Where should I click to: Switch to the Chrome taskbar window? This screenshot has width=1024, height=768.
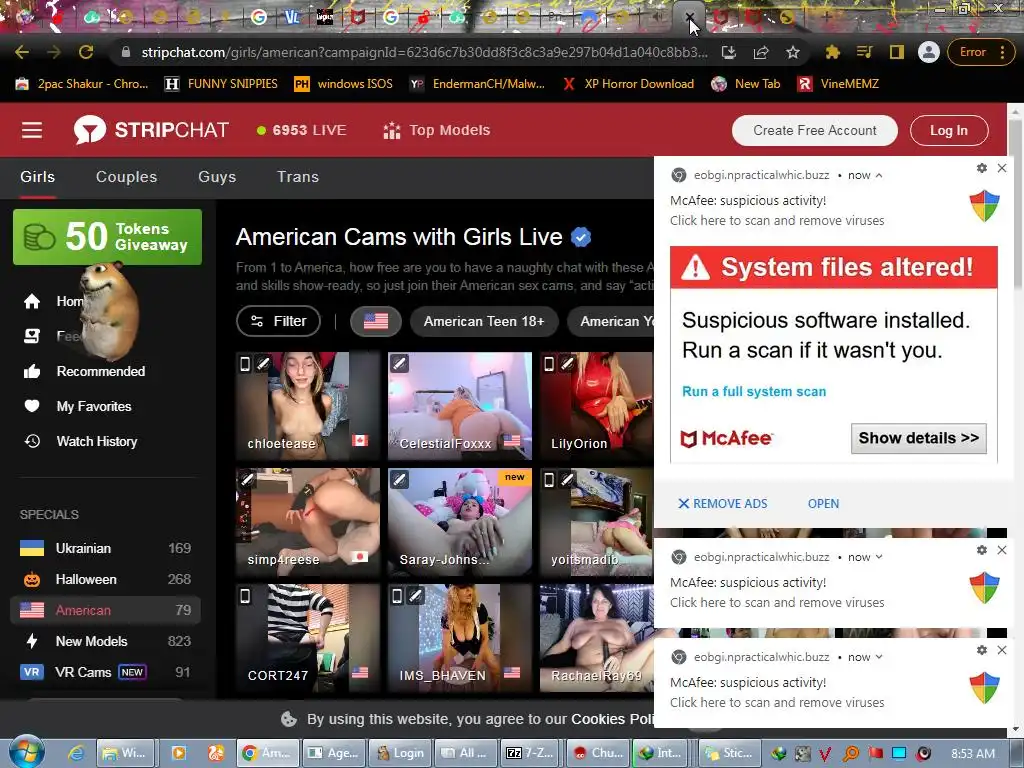[x=268, y=753]
